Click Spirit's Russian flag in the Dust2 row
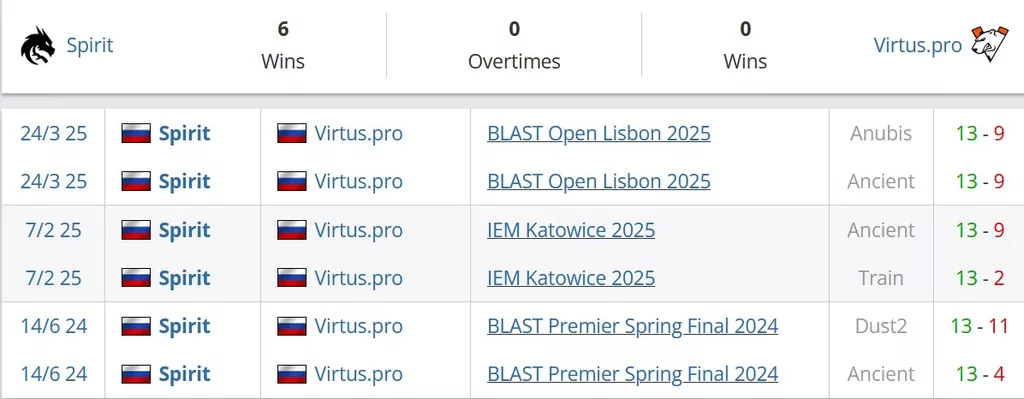This screenshot has width=1024, height=399. pyautogui.click(x=136, y=327)
